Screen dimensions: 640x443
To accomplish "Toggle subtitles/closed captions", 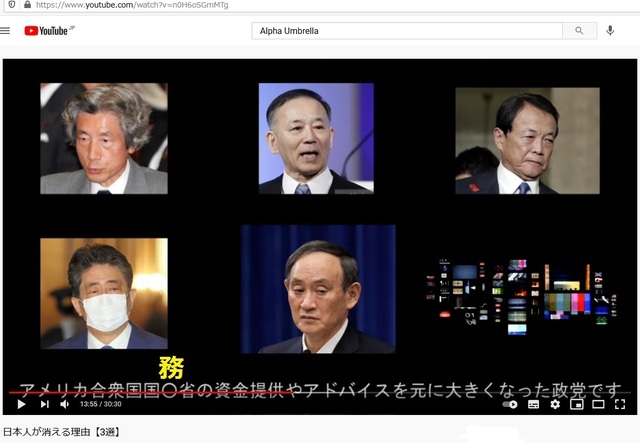I will click(x=533, y=404).
